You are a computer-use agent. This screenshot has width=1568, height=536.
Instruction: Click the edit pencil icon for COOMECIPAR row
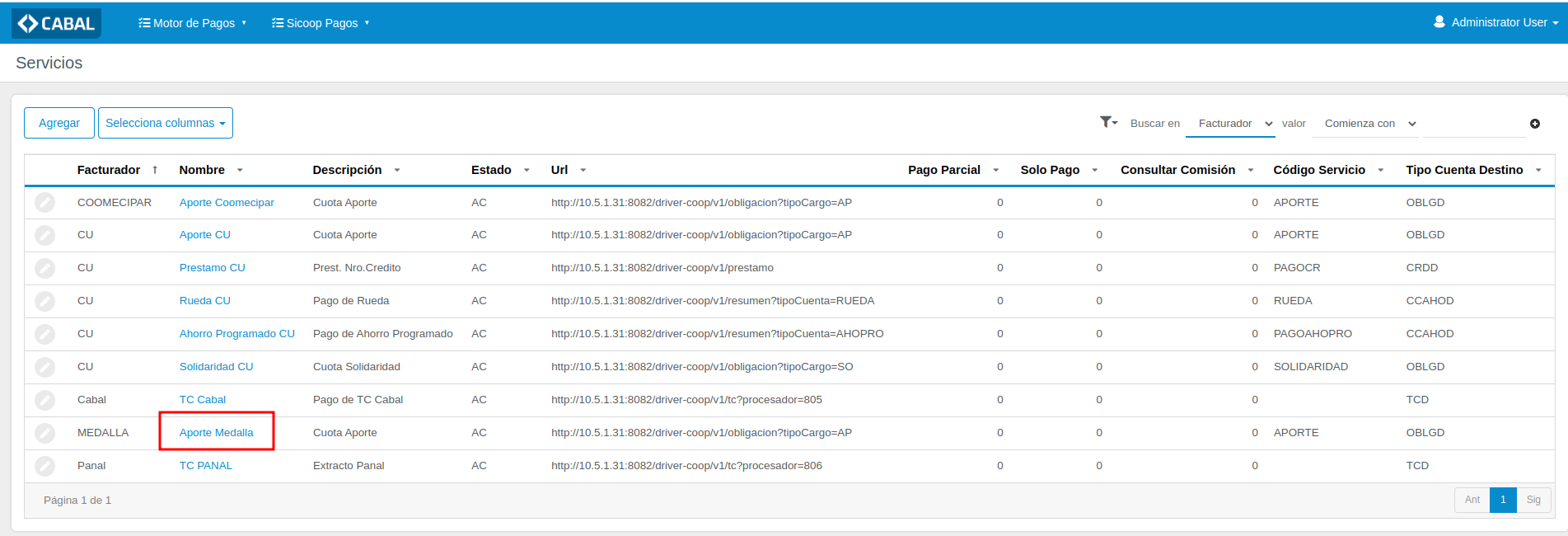(44, 203)
